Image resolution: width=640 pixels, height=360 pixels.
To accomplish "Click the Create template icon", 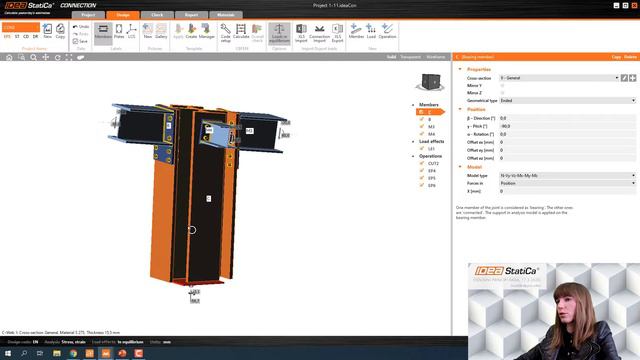I will point(191,31).
